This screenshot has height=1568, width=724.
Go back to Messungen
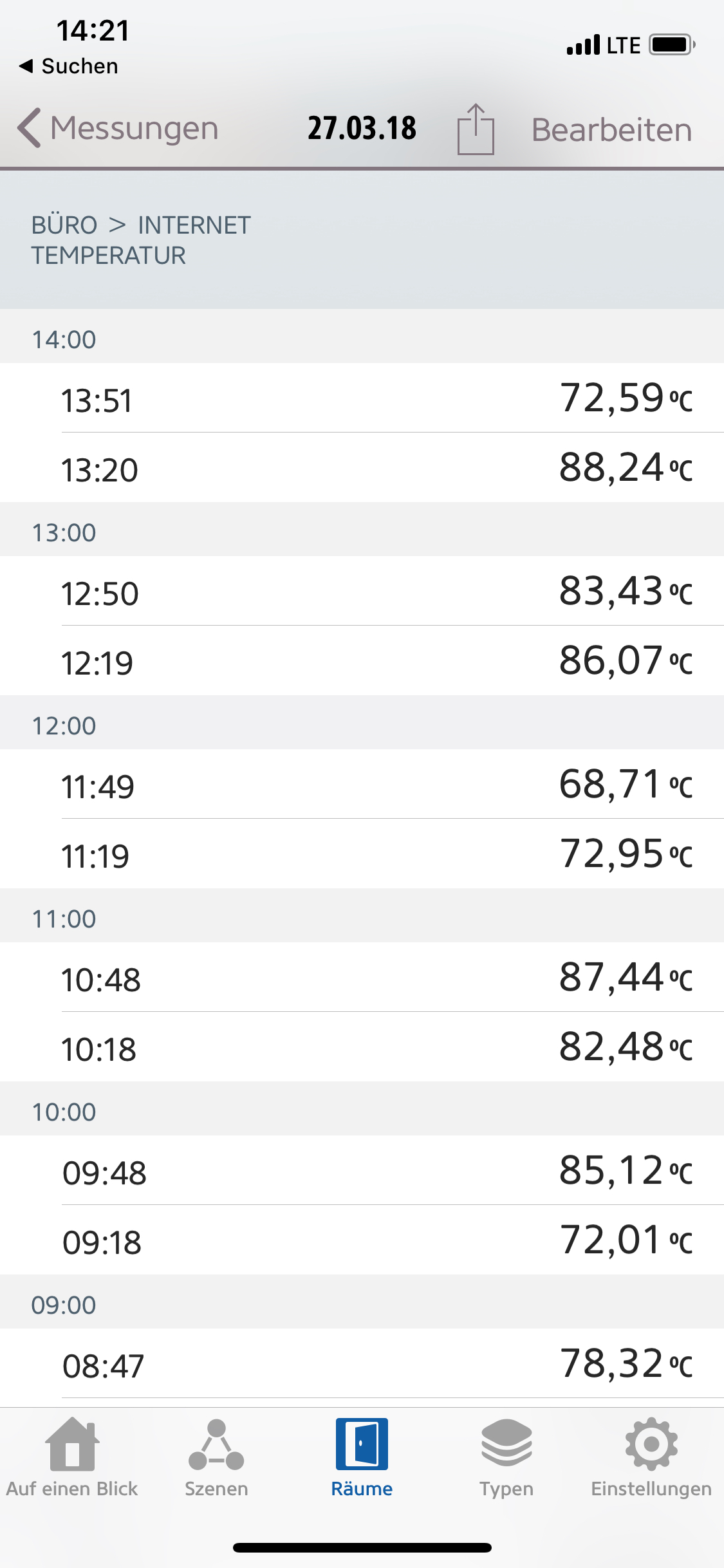coord(118,128)
